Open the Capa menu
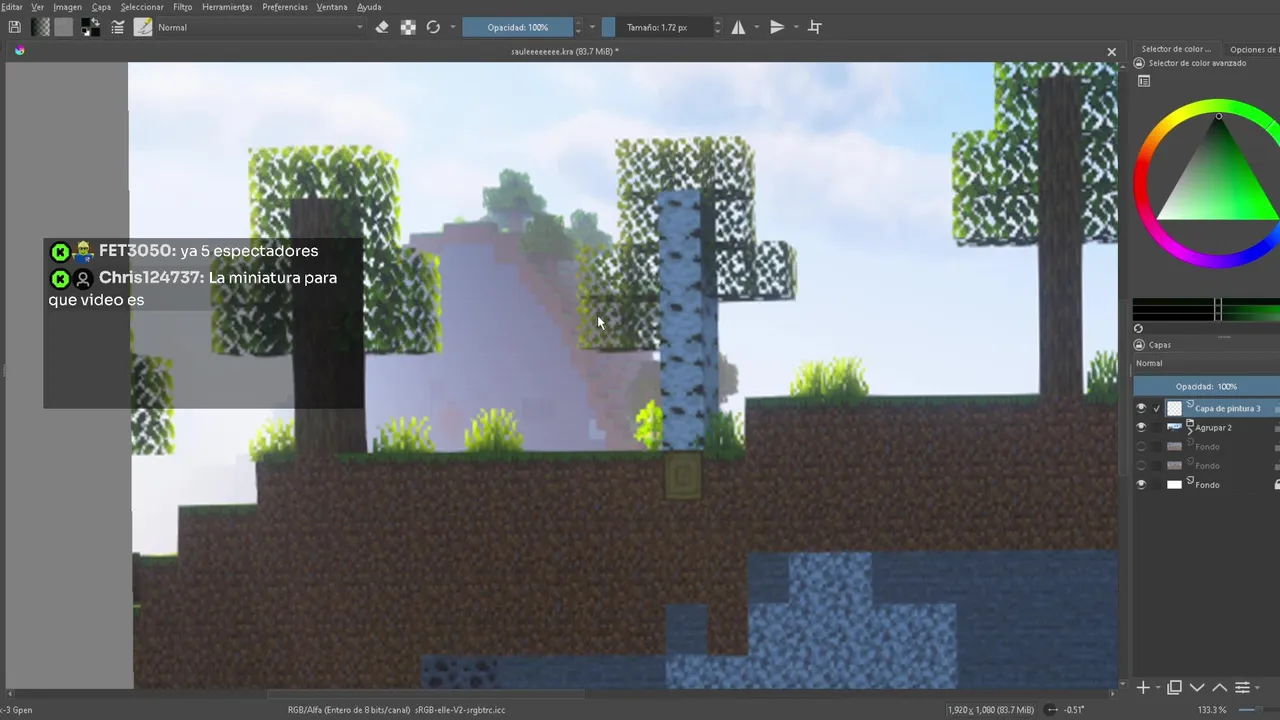 tap(101, 7)
